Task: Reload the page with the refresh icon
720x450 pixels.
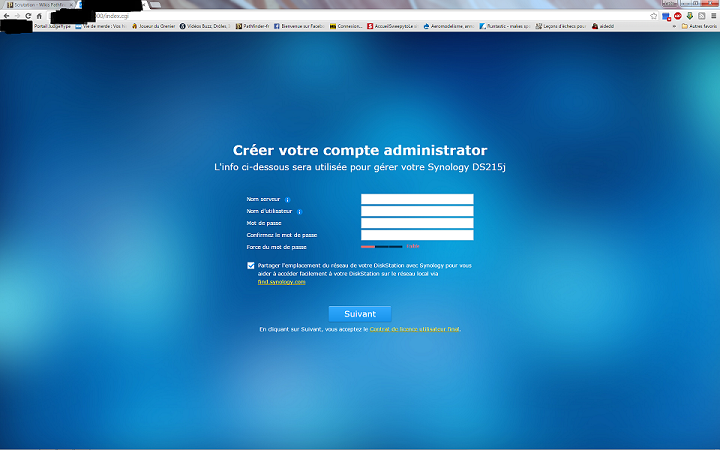Action: click(x=28, y=16)
